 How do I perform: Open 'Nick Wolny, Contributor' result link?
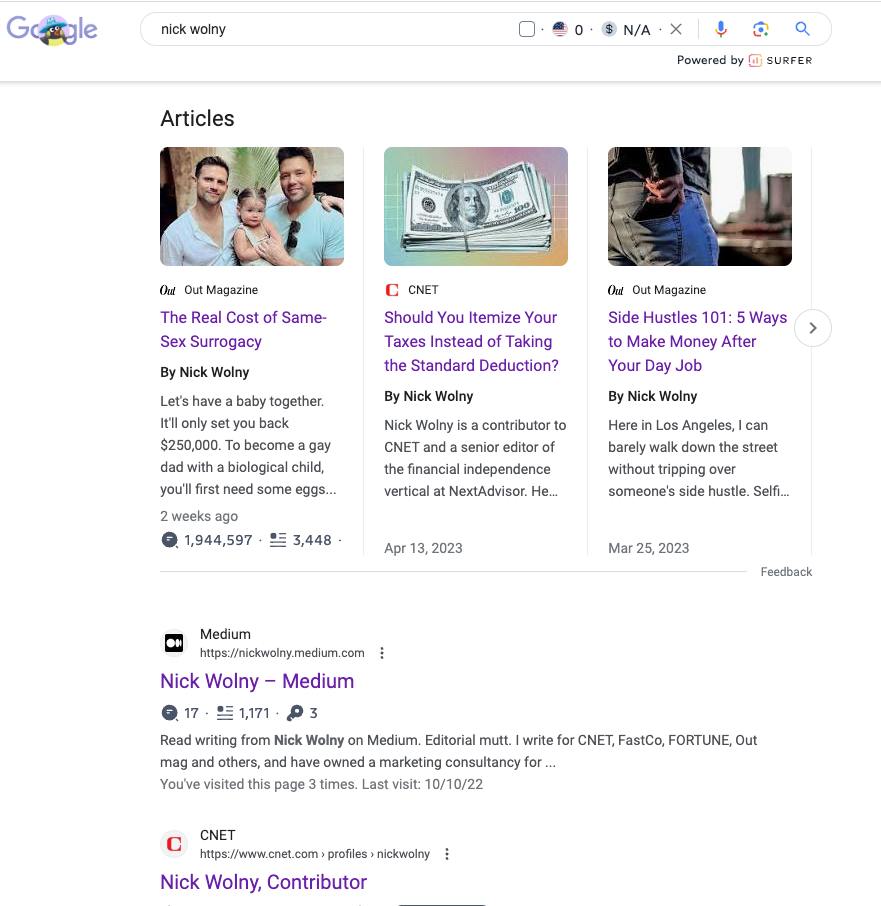[x=263, y=882]
